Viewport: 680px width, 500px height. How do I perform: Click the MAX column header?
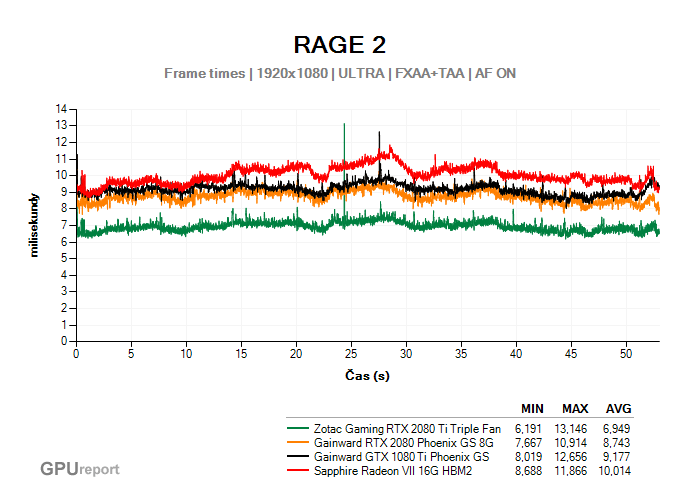tap(575, 409)
